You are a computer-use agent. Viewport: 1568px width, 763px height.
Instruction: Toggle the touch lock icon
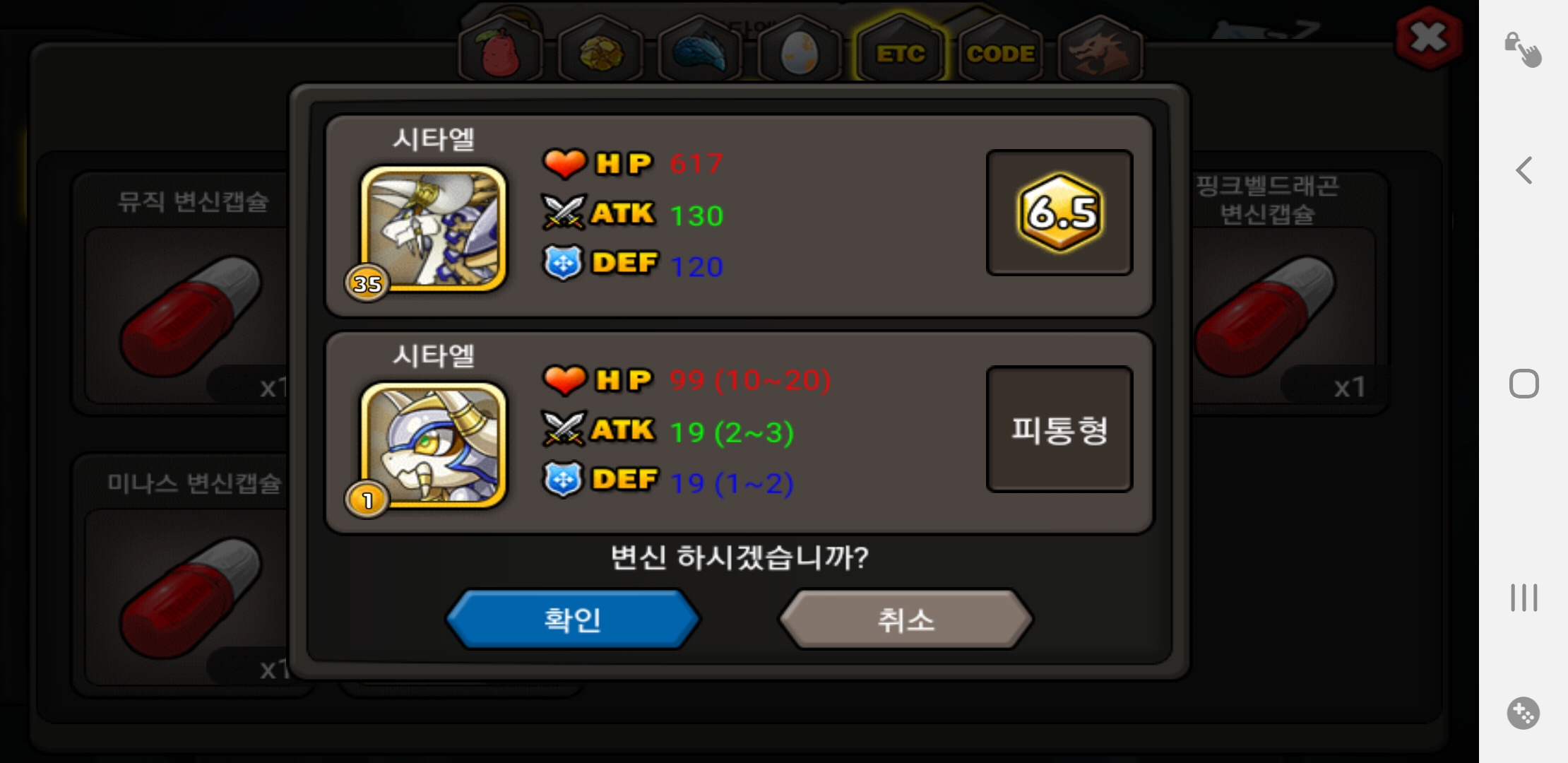pos(1523,49)
